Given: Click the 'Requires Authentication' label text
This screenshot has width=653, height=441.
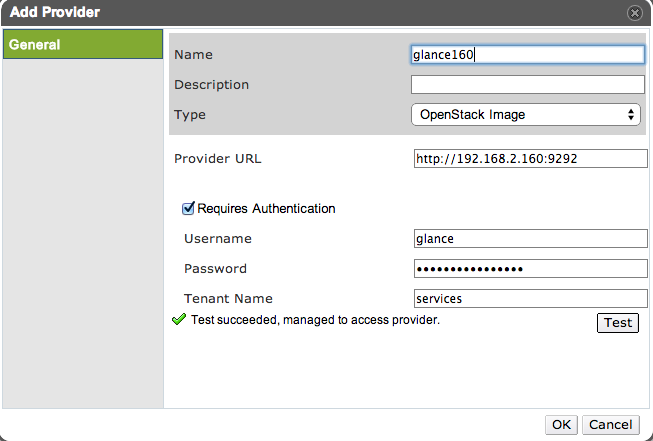Looking at the screenshot, I should click(266, 208).
